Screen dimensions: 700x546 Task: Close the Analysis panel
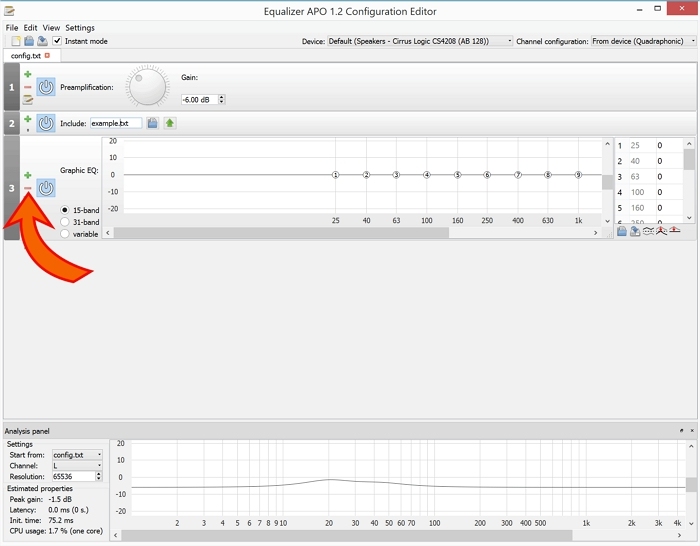point(692,431)
